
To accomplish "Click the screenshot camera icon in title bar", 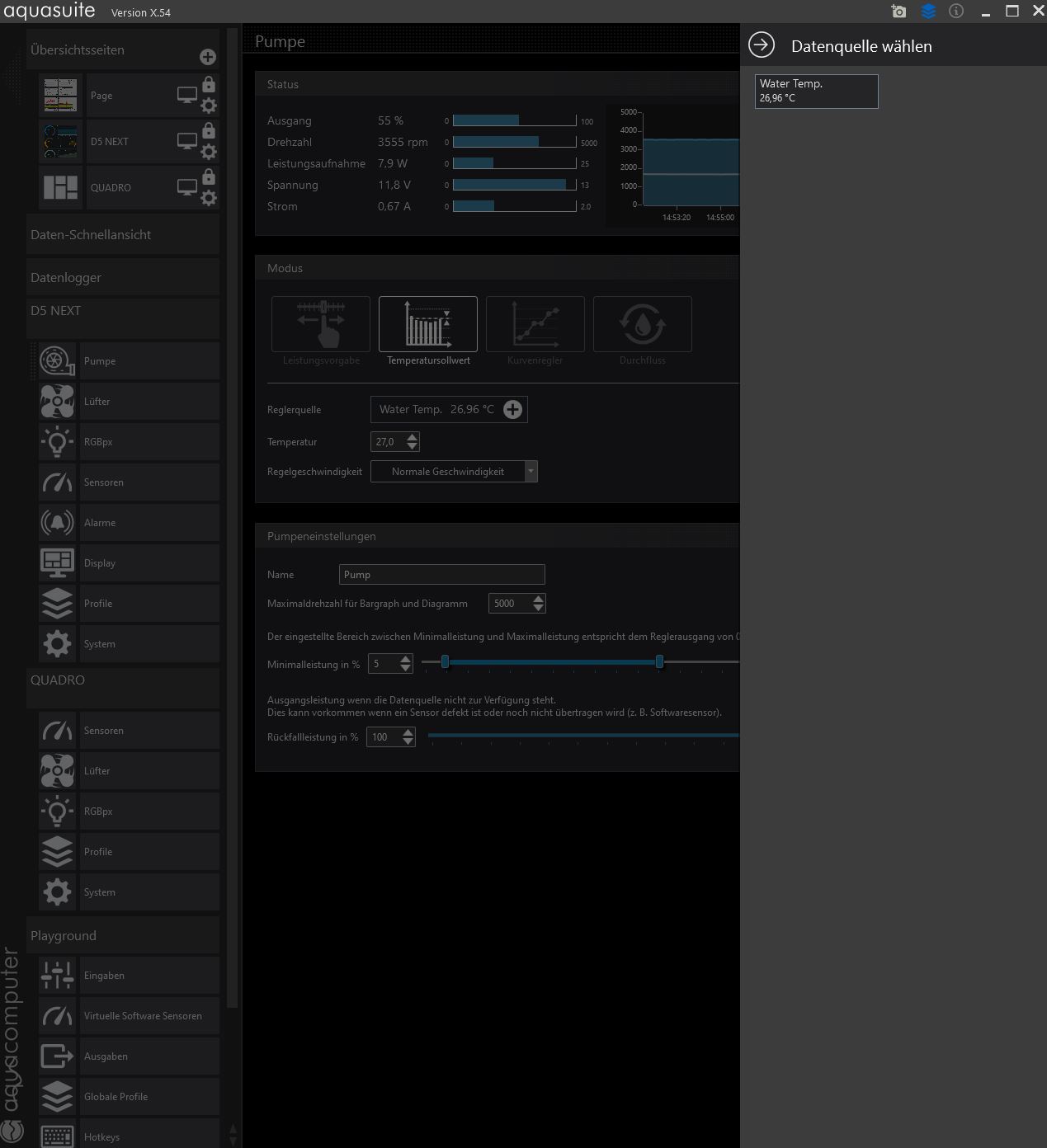I will click(898, 12).
